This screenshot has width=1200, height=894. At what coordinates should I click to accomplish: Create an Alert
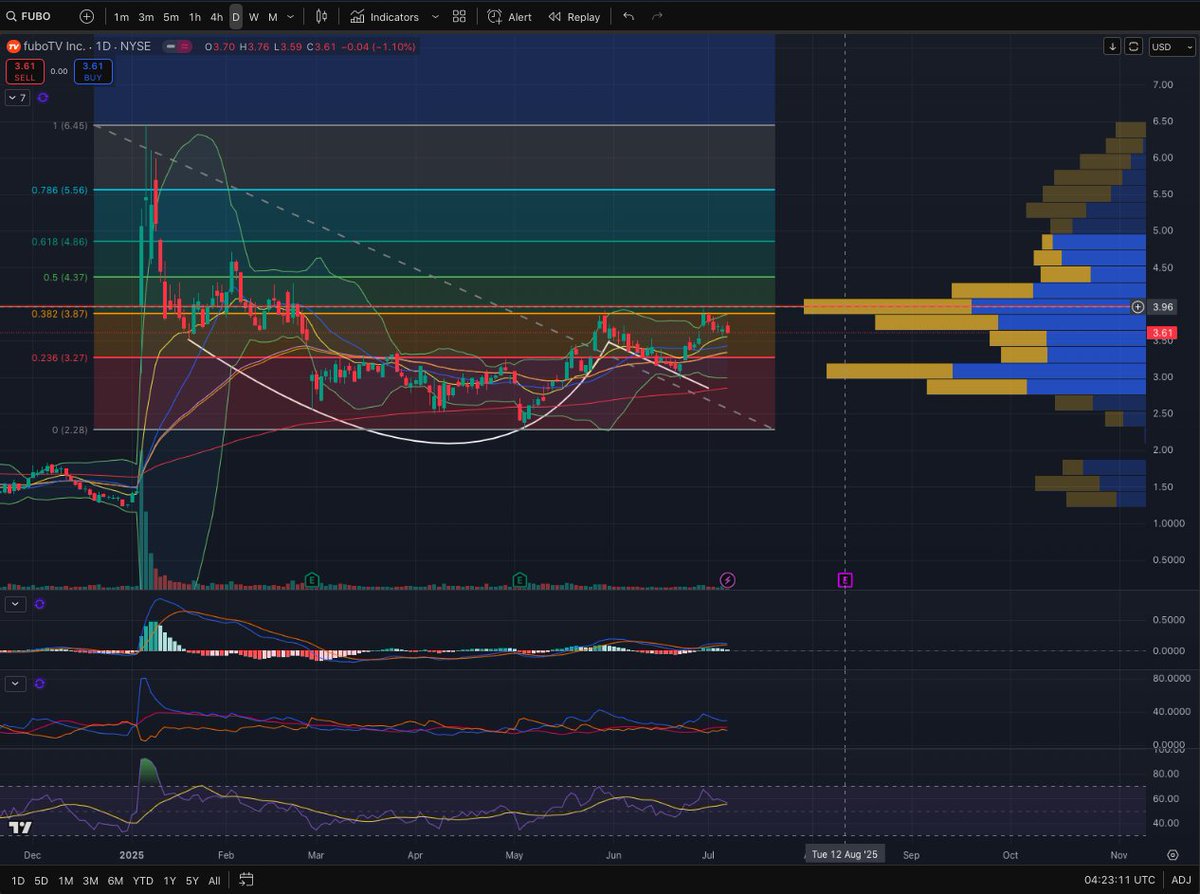(510, 17)
